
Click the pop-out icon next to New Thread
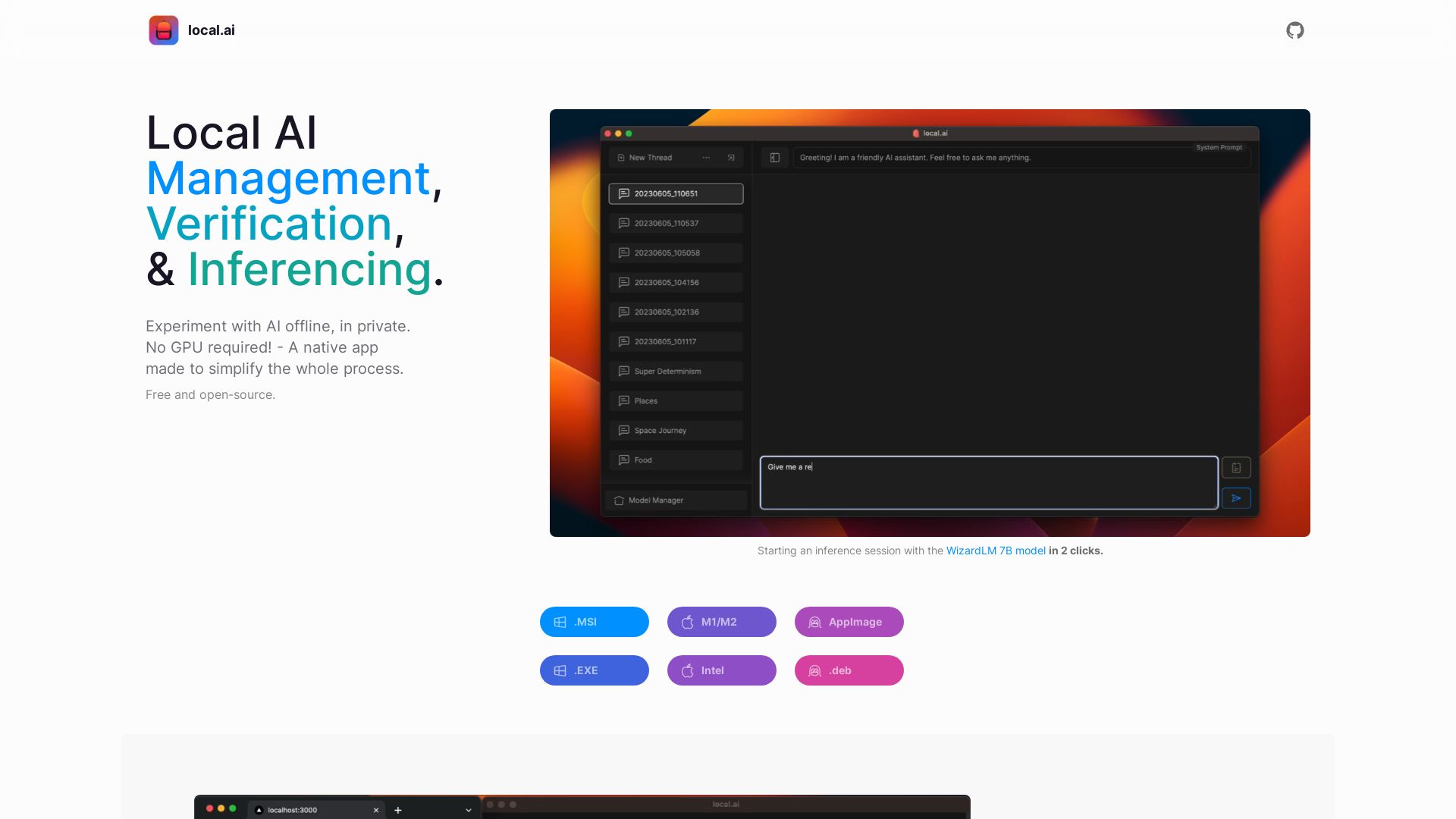pyautogui.click(x=730, y=157)
